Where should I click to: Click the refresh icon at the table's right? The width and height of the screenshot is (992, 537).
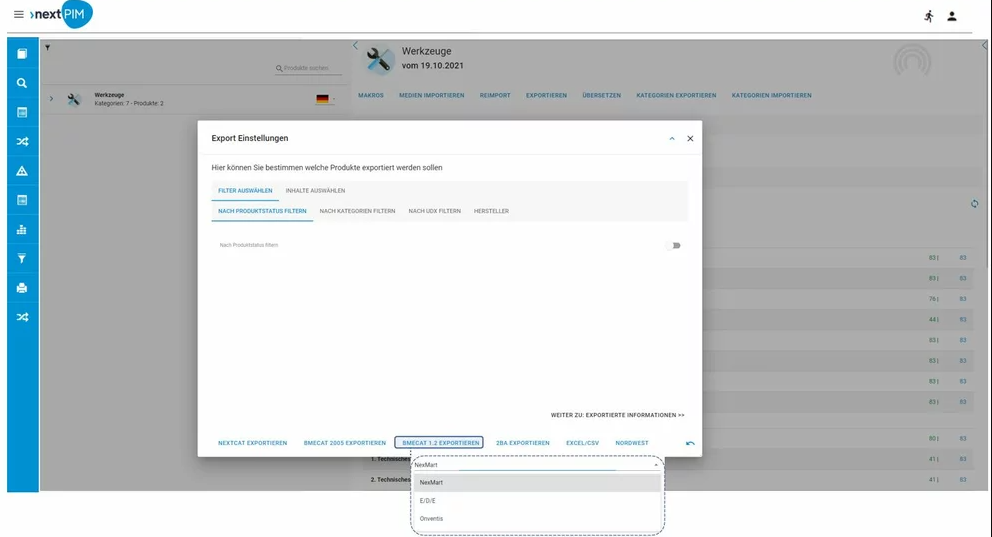point(974,204)
